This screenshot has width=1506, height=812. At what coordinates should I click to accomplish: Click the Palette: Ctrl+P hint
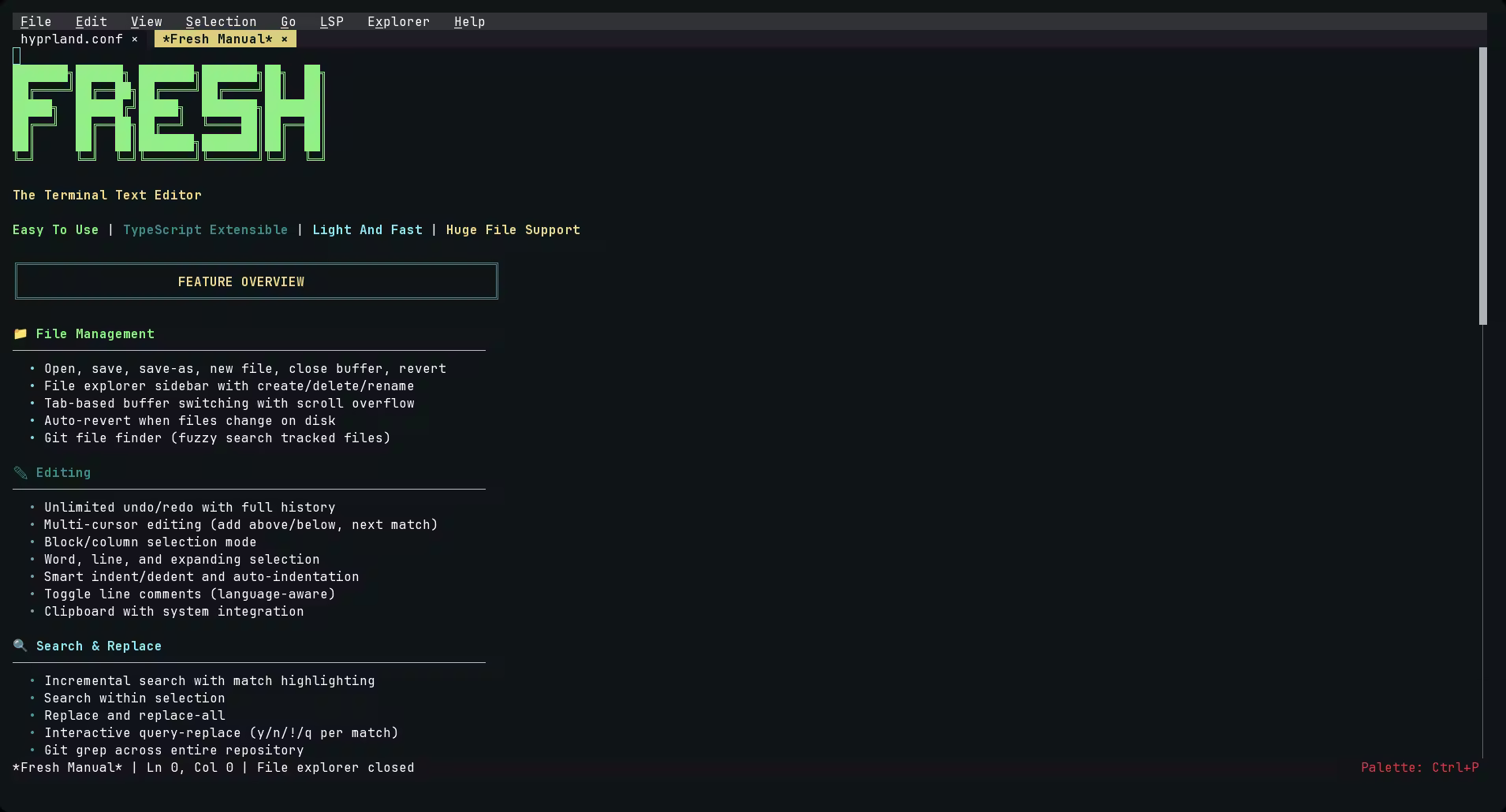(x=1419, y=768)
